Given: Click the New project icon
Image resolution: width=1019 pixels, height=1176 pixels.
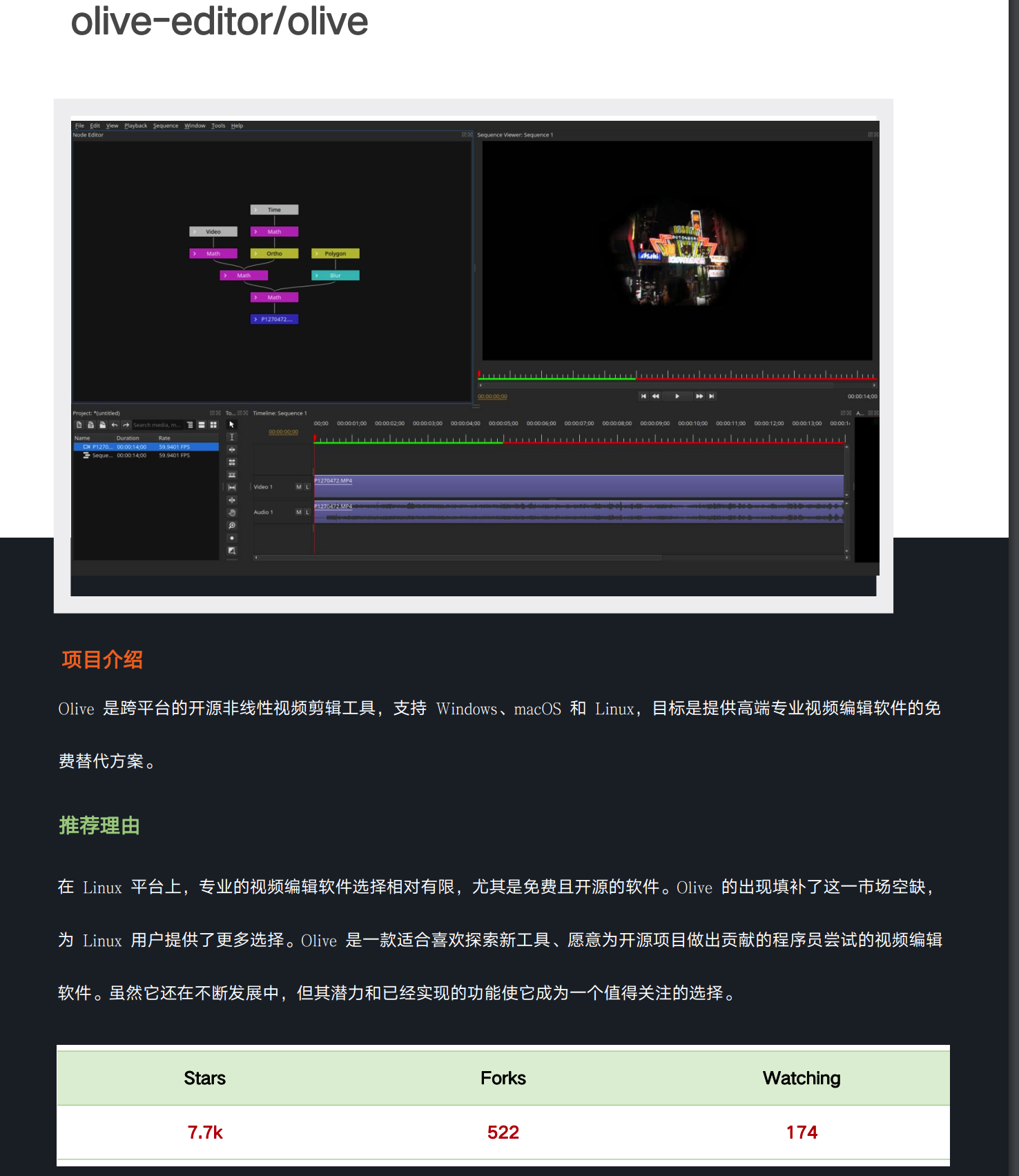Looking at the screenshot, I should pyautogui.click(x=79, y=425).
